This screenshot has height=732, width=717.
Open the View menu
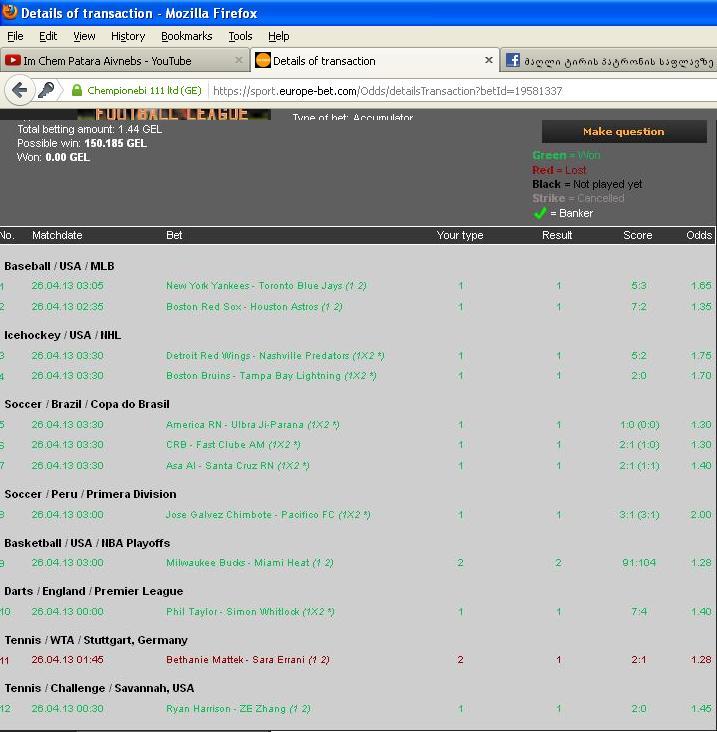(84, 36)
